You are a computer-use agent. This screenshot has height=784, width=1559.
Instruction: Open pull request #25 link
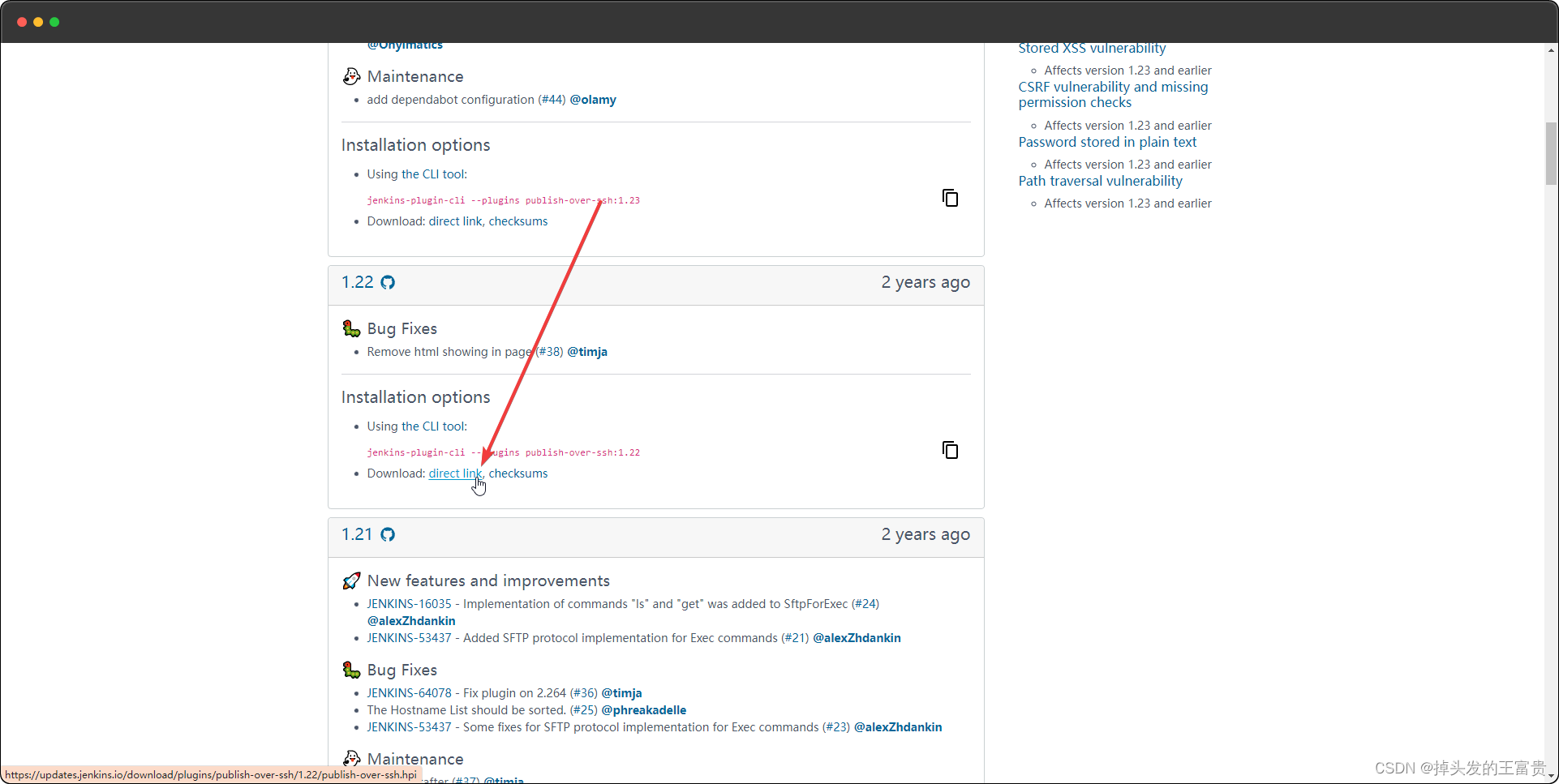point(584,710)
